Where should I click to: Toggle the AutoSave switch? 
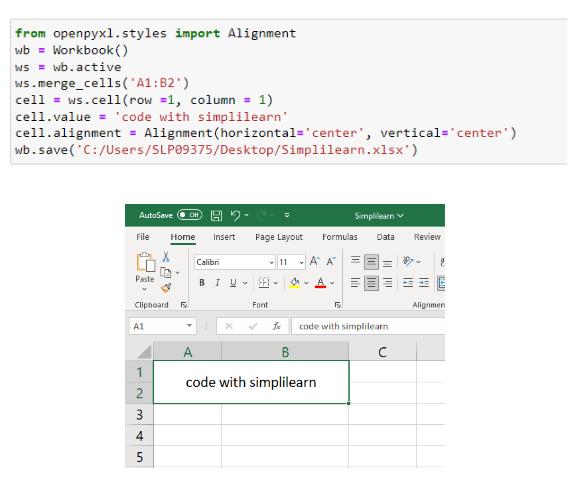tap(190, 215)
